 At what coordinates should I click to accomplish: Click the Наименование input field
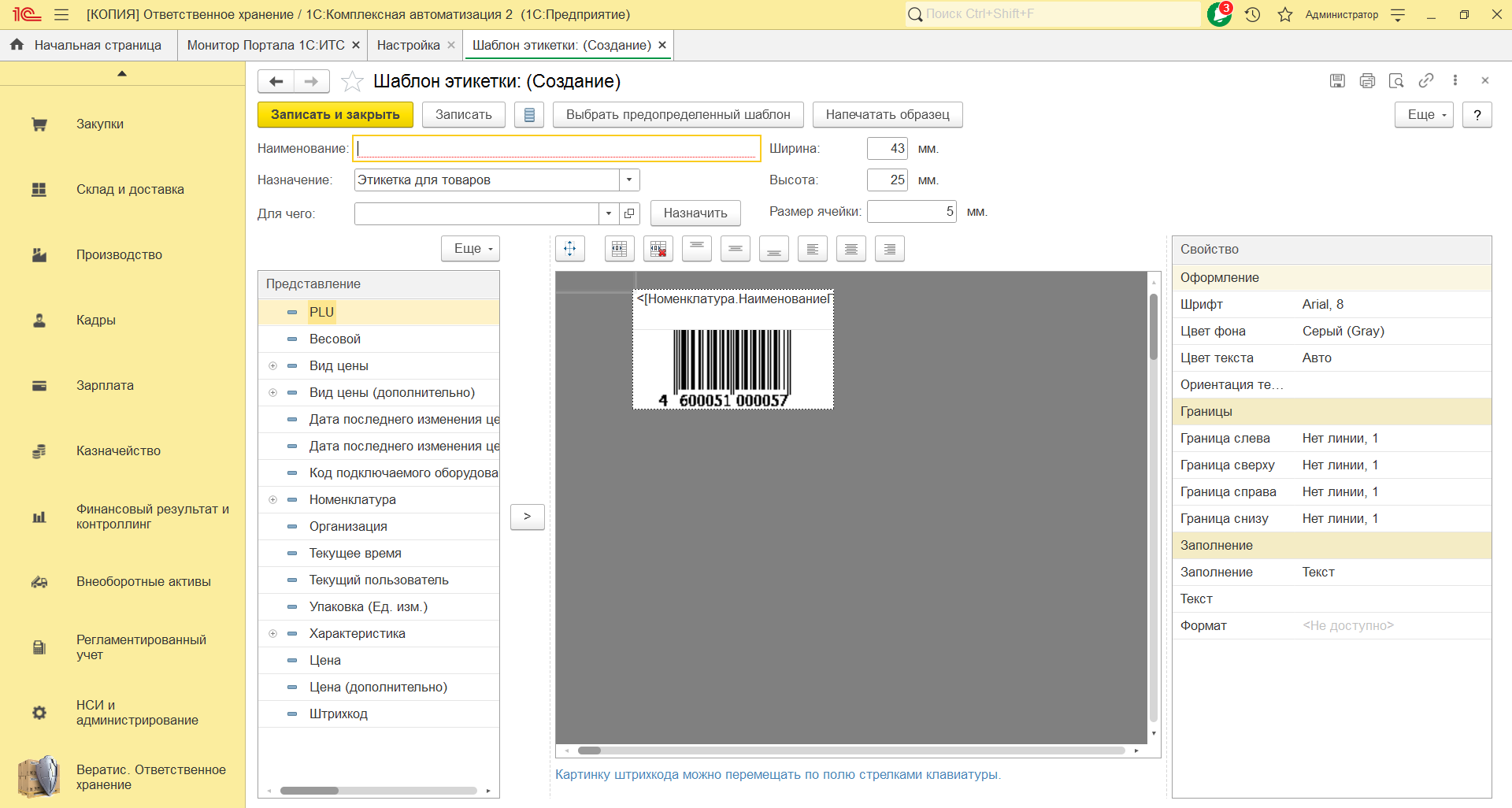[x=556, y=148]
